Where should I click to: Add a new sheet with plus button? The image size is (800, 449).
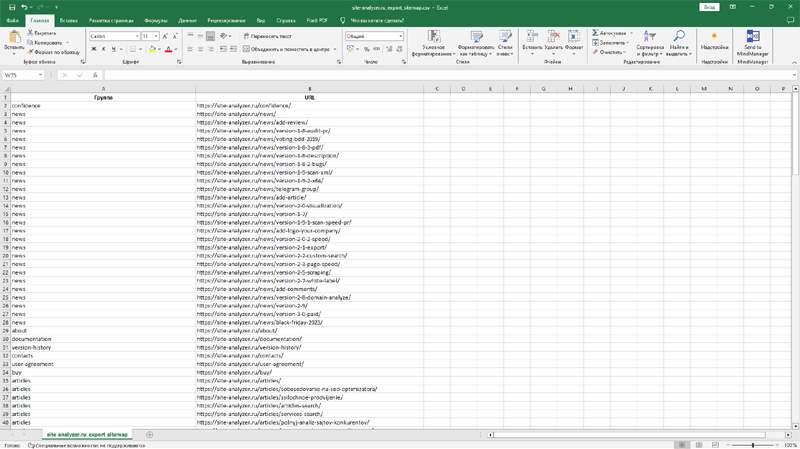point(149,435)
